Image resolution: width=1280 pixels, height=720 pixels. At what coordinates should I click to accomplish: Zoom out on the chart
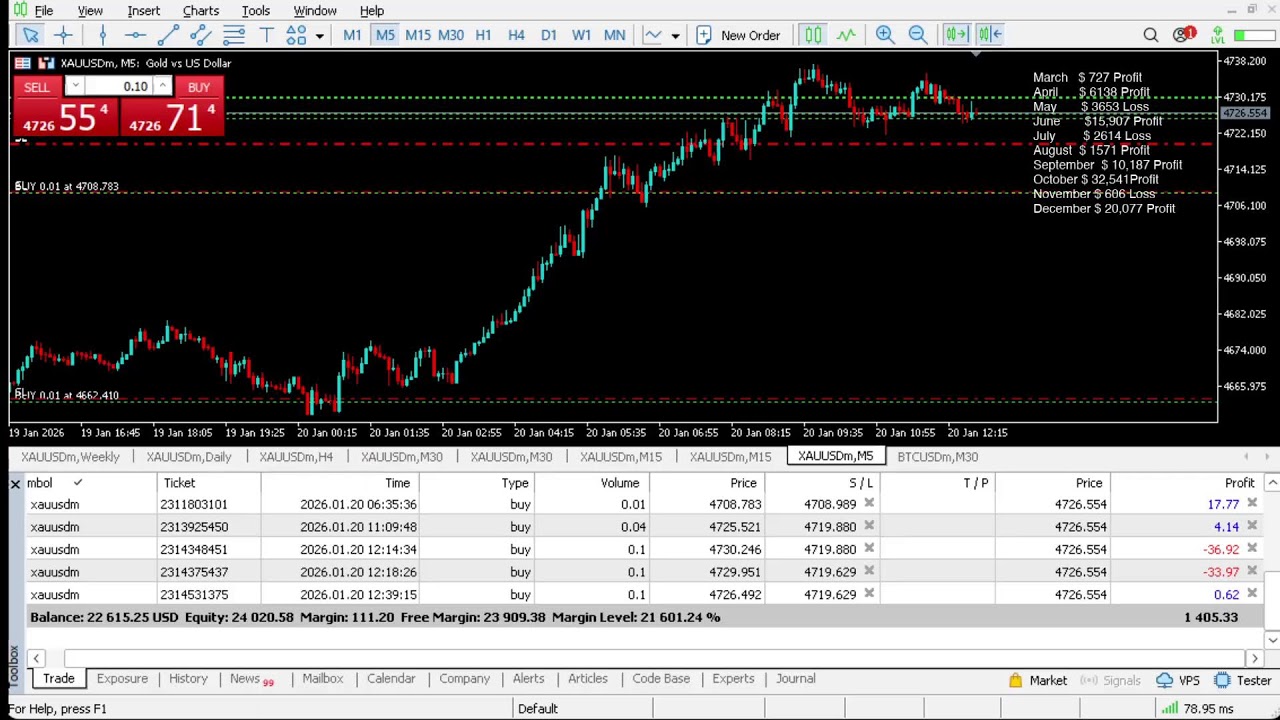917,35
